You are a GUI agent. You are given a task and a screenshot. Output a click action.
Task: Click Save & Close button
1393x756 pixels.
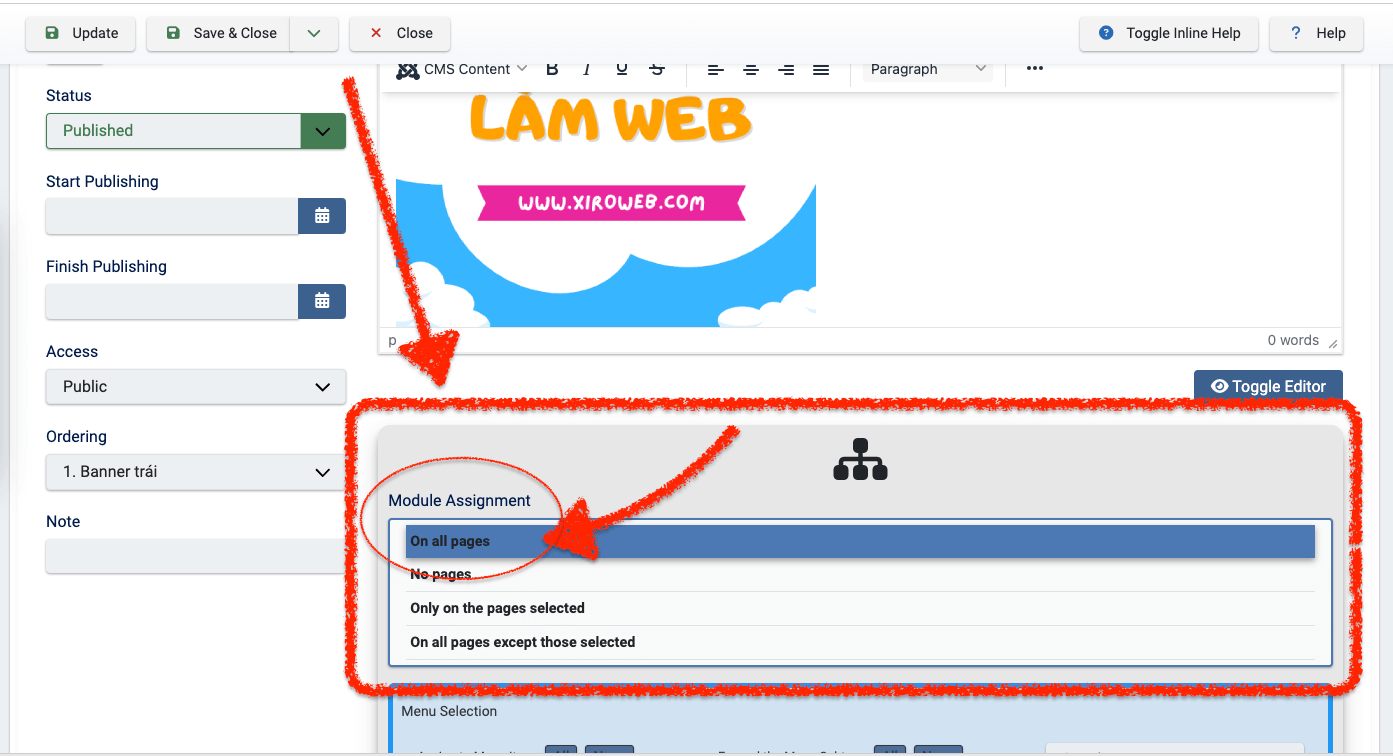point(219,33)
